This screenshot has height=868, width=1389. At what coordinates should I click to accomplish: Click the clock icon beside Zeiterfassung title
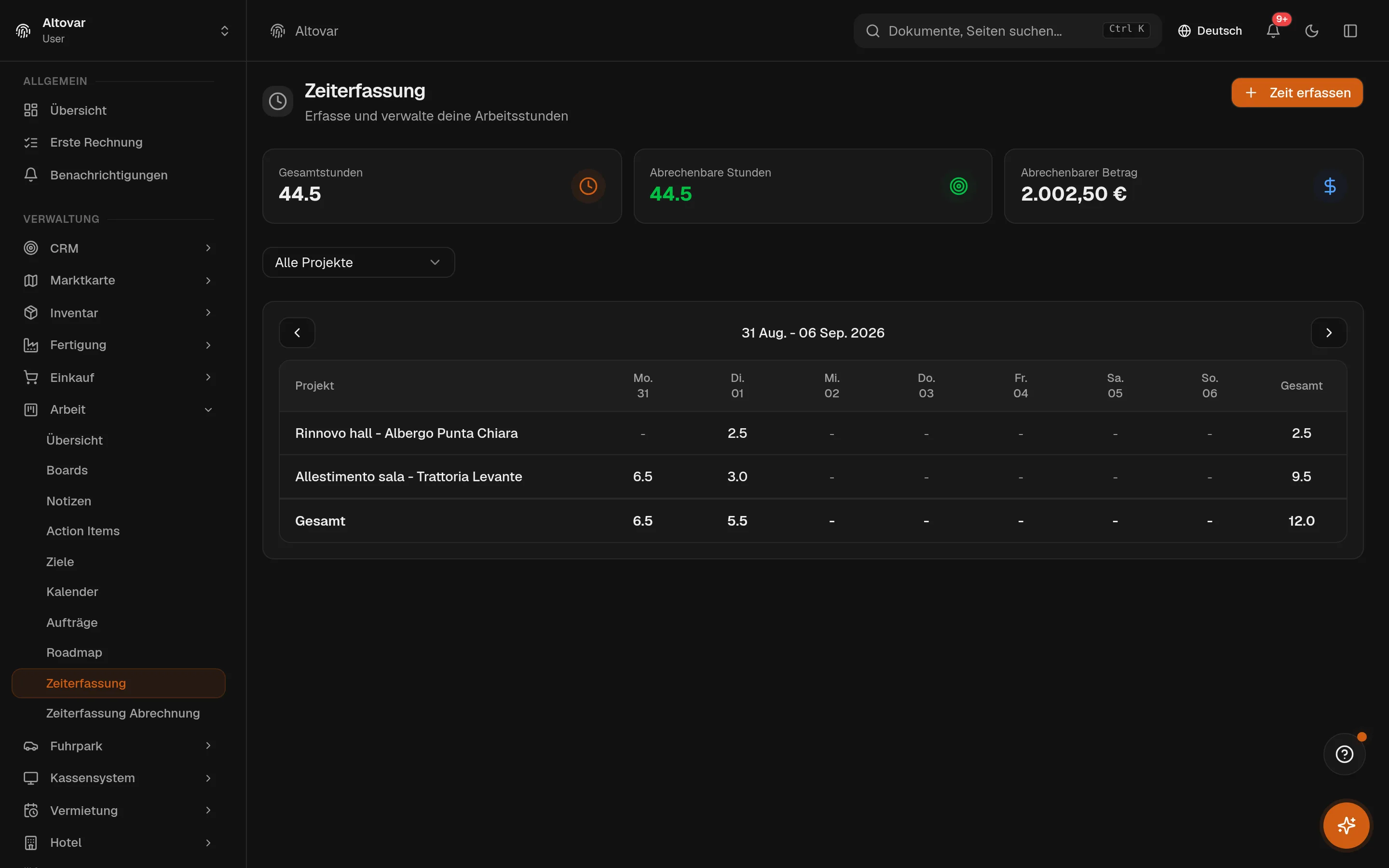click(278, 102)
